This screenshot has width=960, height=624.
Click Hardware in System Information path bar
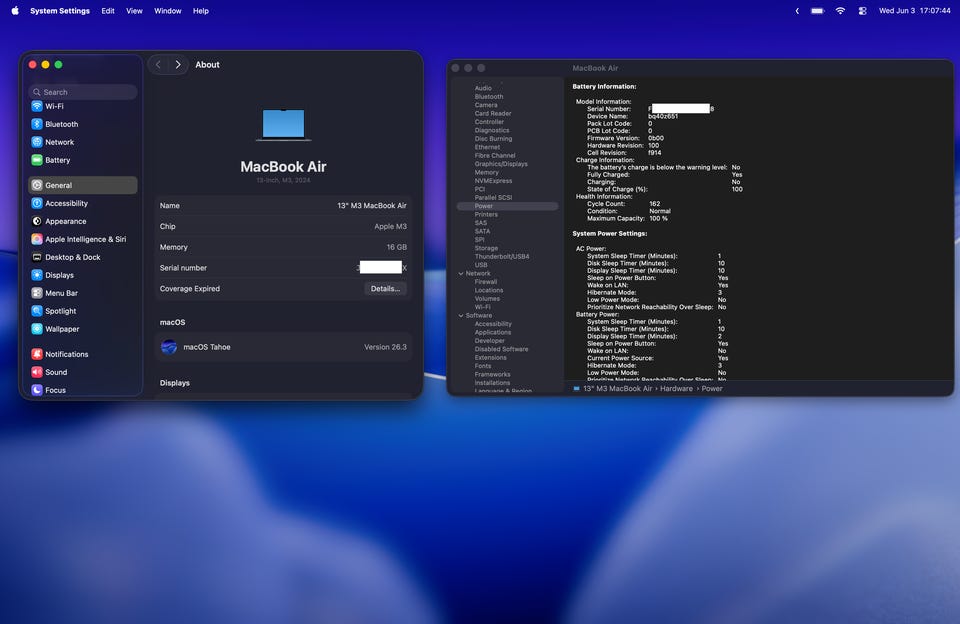(676, 388)
